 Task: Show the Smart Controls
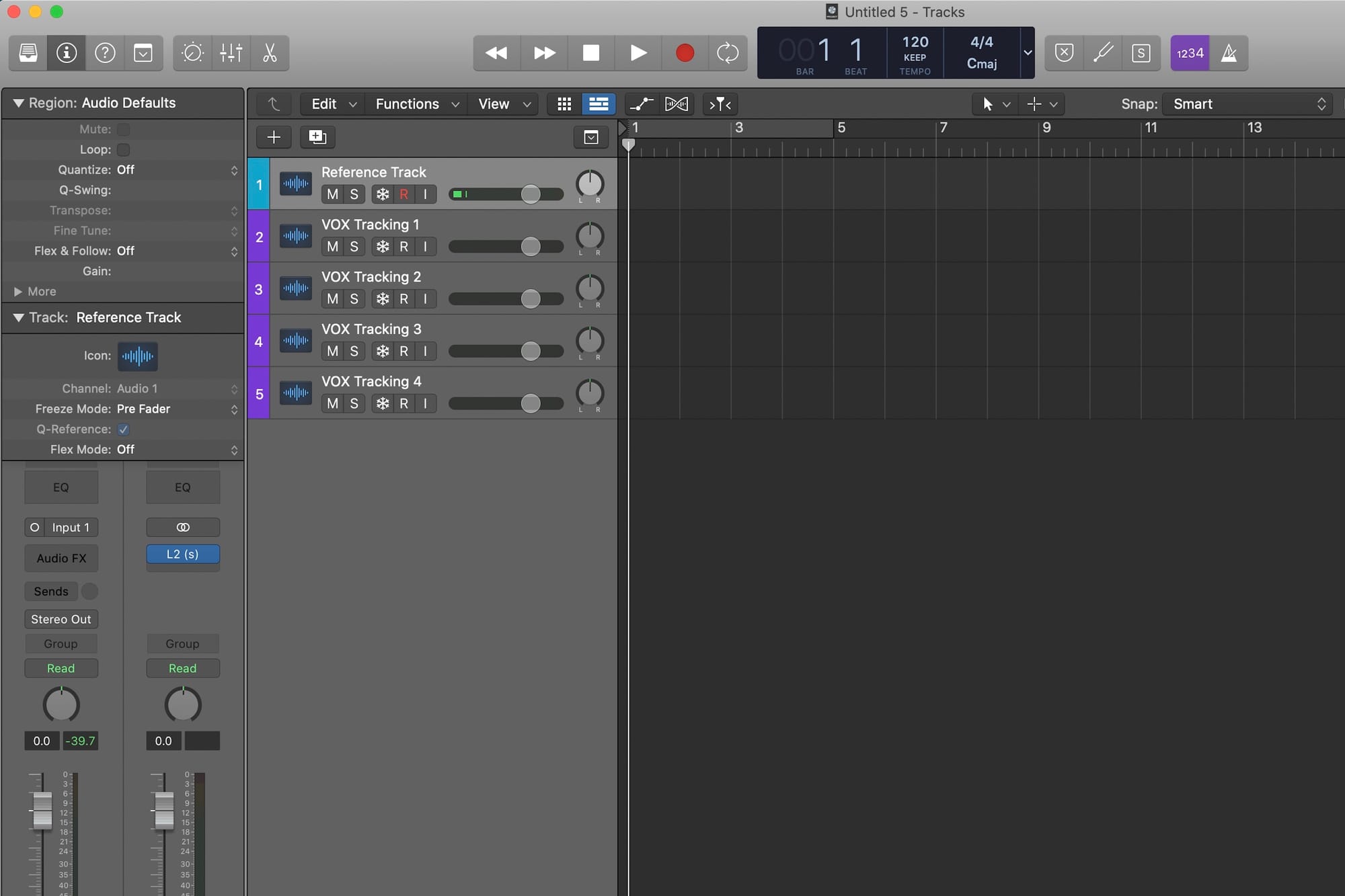click(192, 52)
